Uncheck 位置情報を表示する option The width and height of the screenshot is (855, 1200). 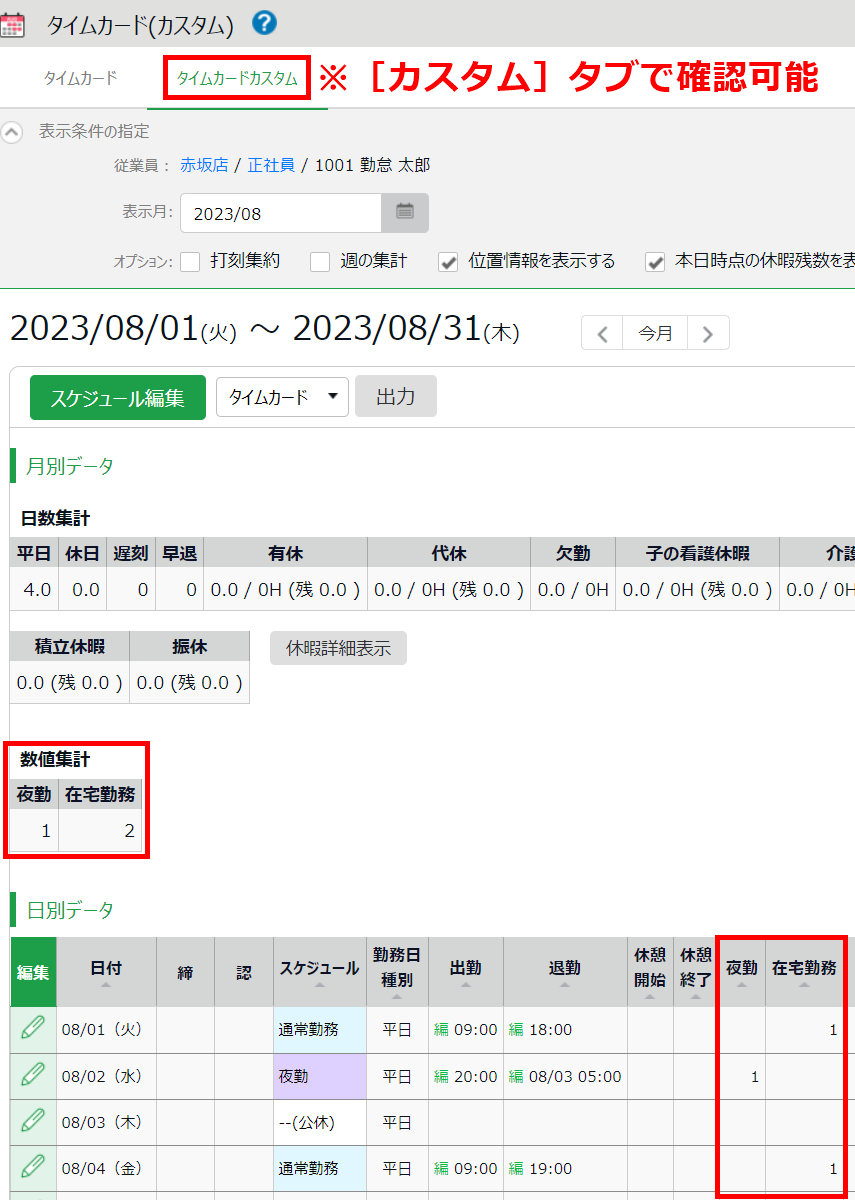tap(449, 262)
